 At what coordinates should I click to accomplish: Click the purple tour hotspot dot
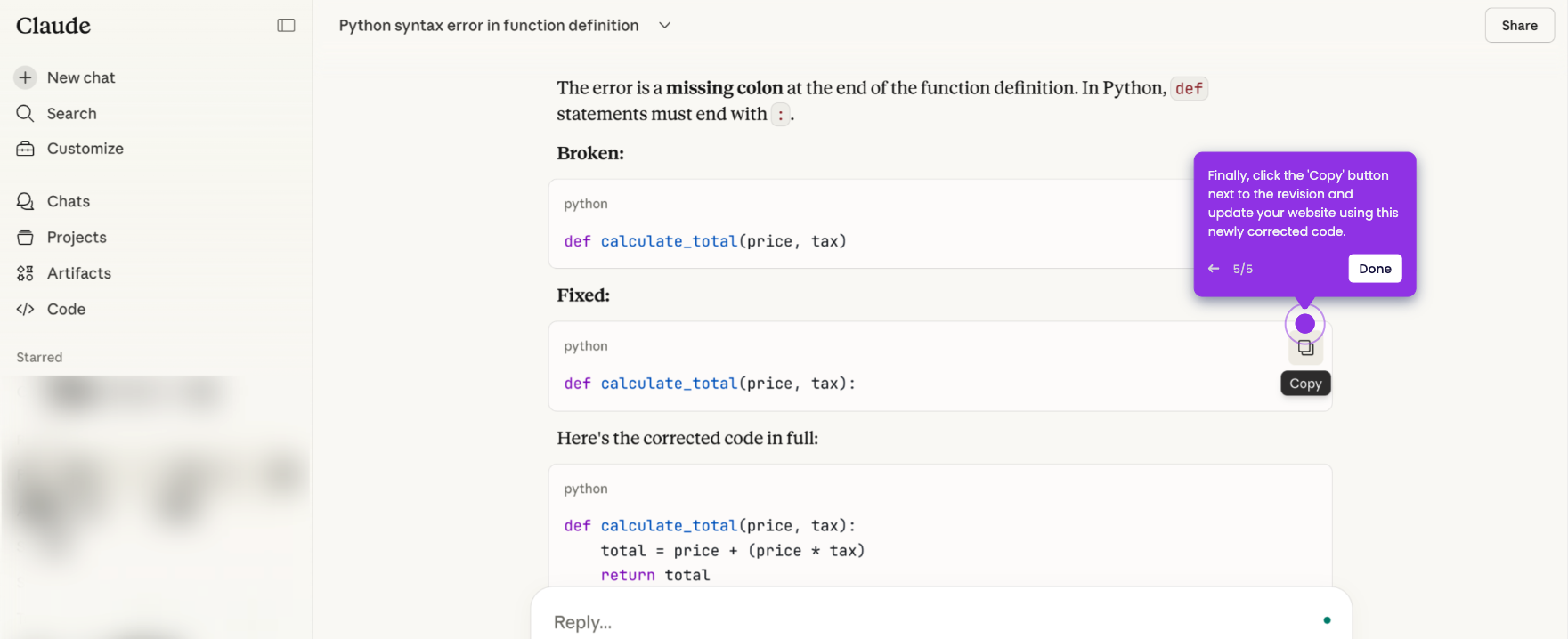click(x=1305, y=324)
